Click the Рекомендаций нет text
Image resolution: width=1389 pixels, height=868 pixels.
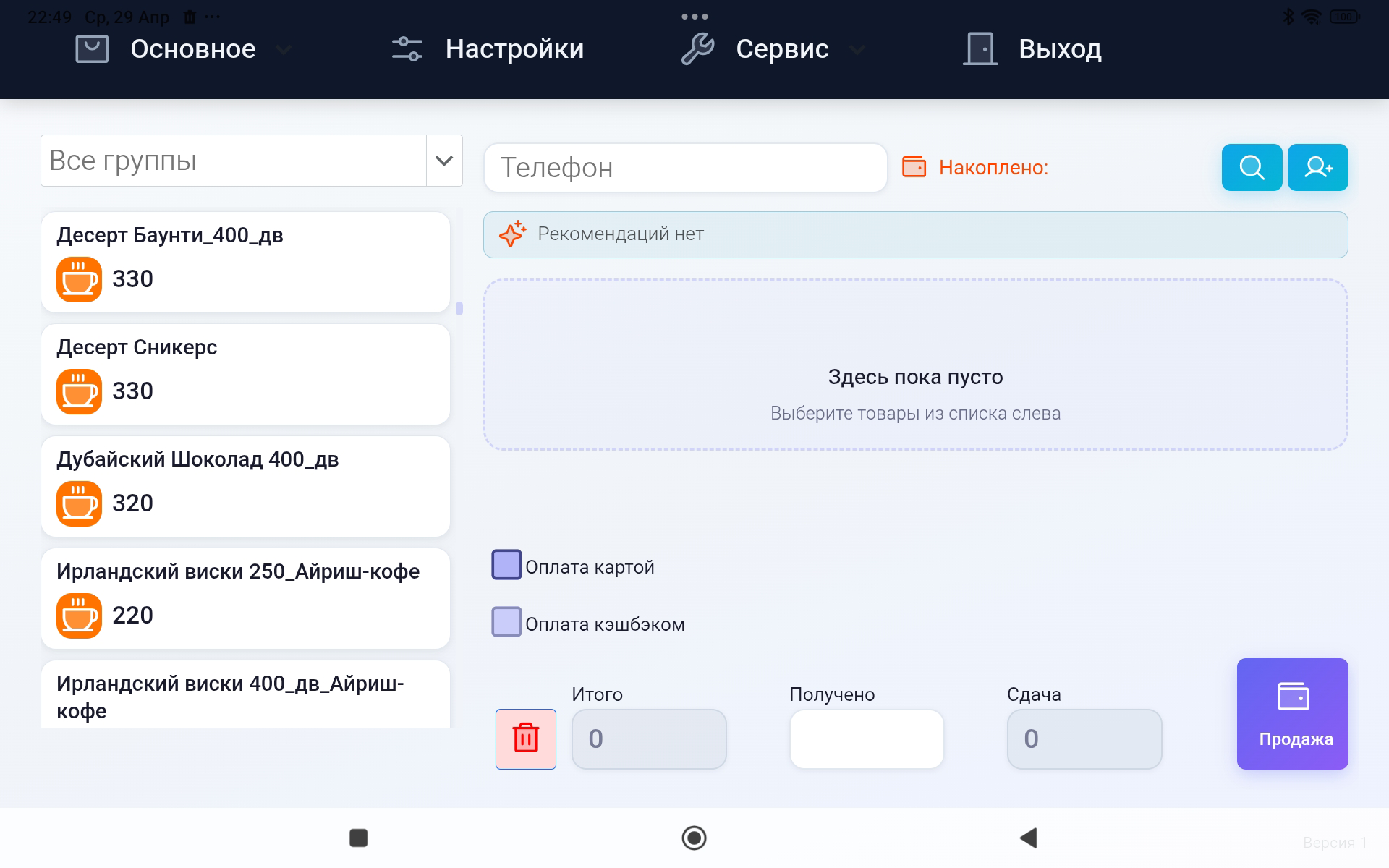click(x=621, y=234)
